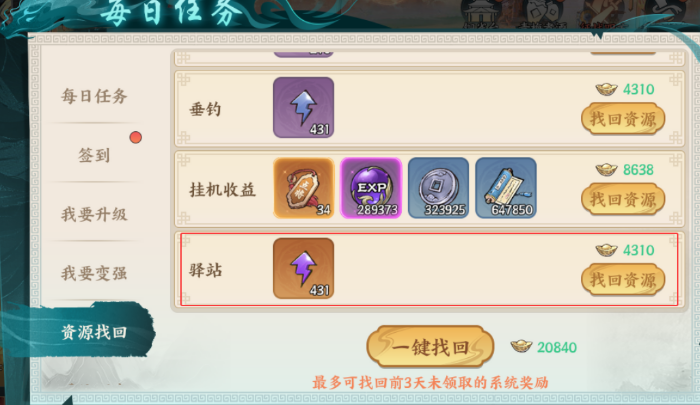Select the 我要变强 sidebar tab

94,273
